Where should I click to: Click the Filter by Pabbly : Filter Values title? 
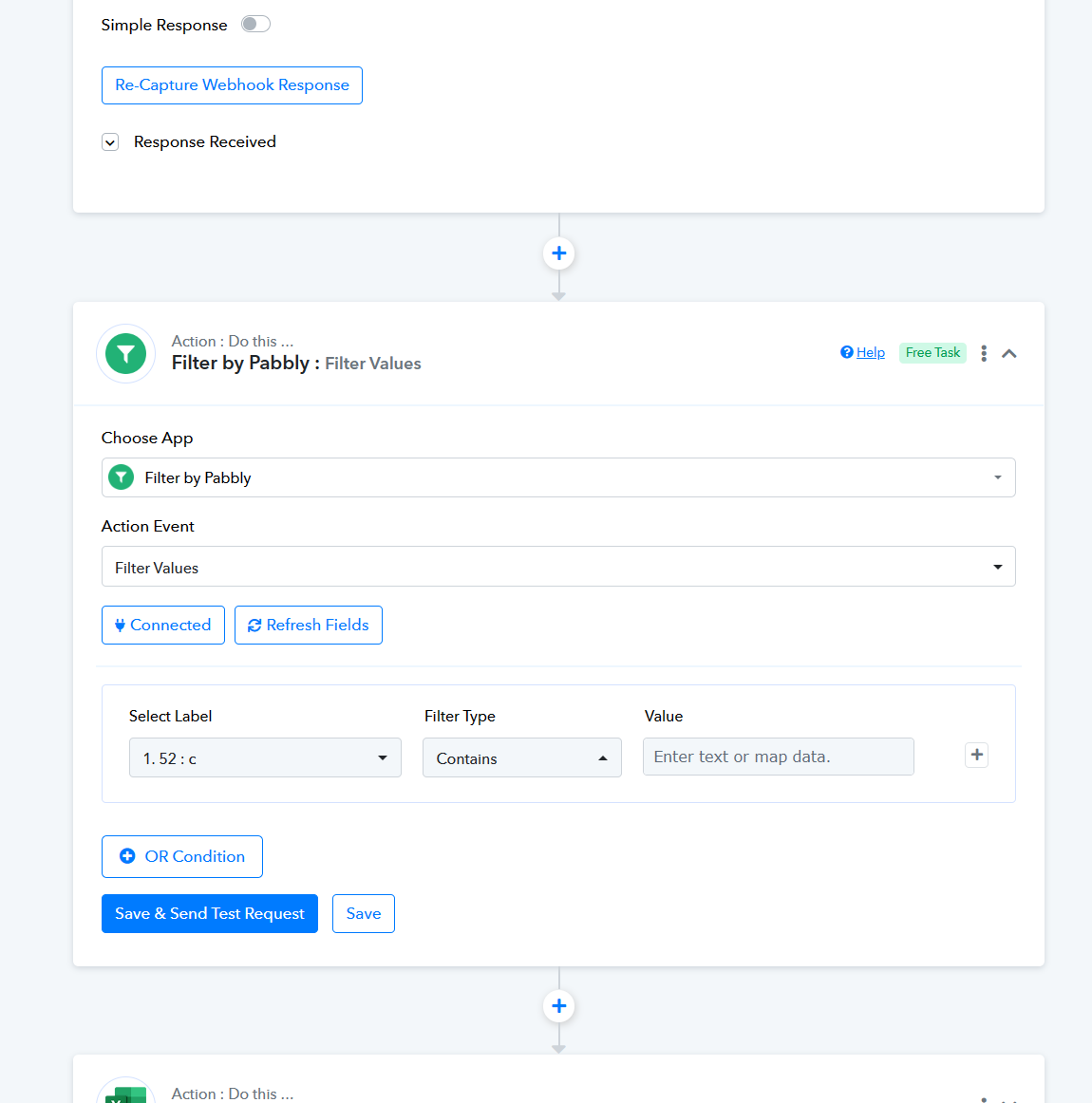tap(296, 363)
